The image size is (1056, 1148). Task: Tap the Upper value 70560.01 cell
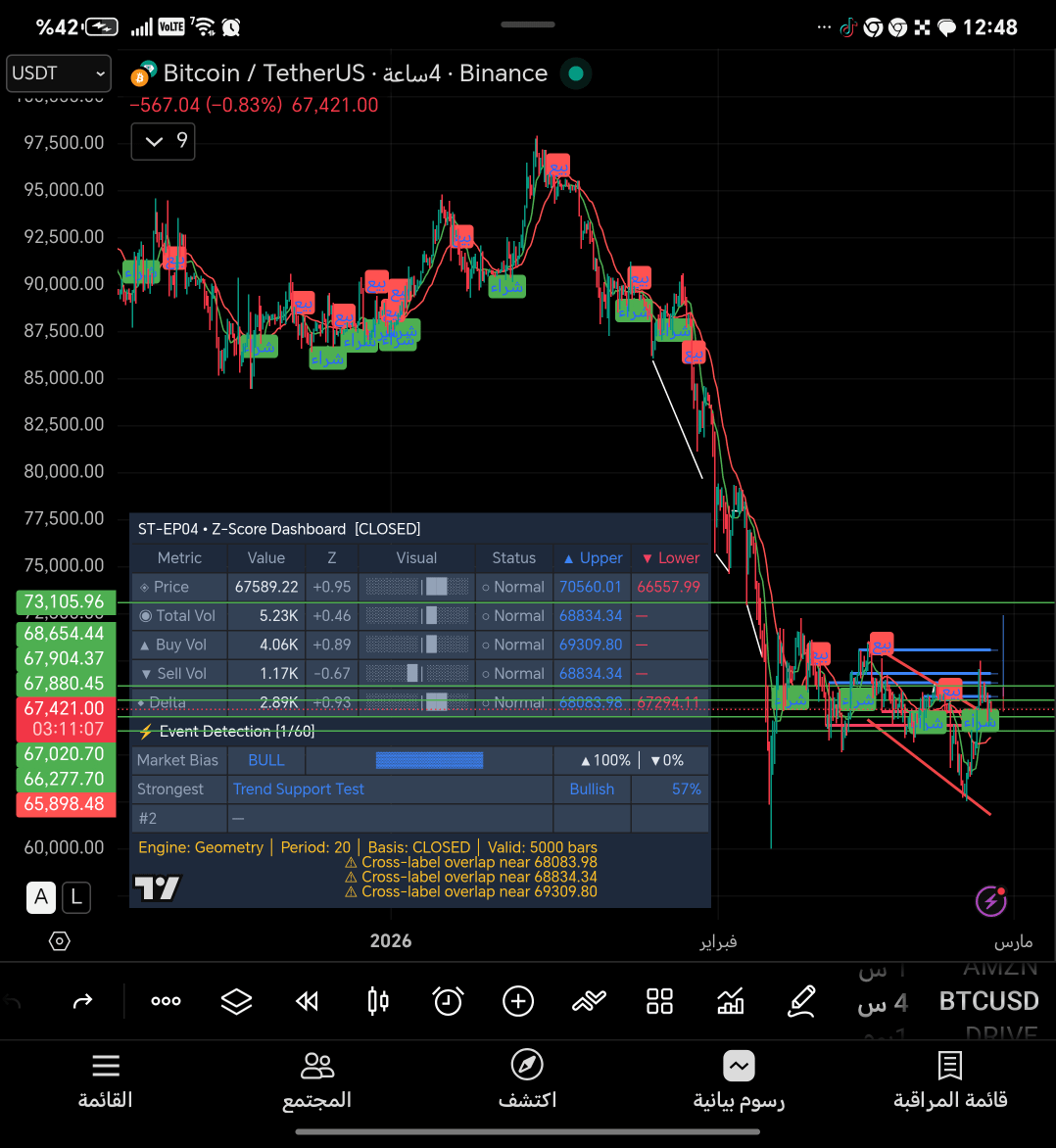coord(591,587)
